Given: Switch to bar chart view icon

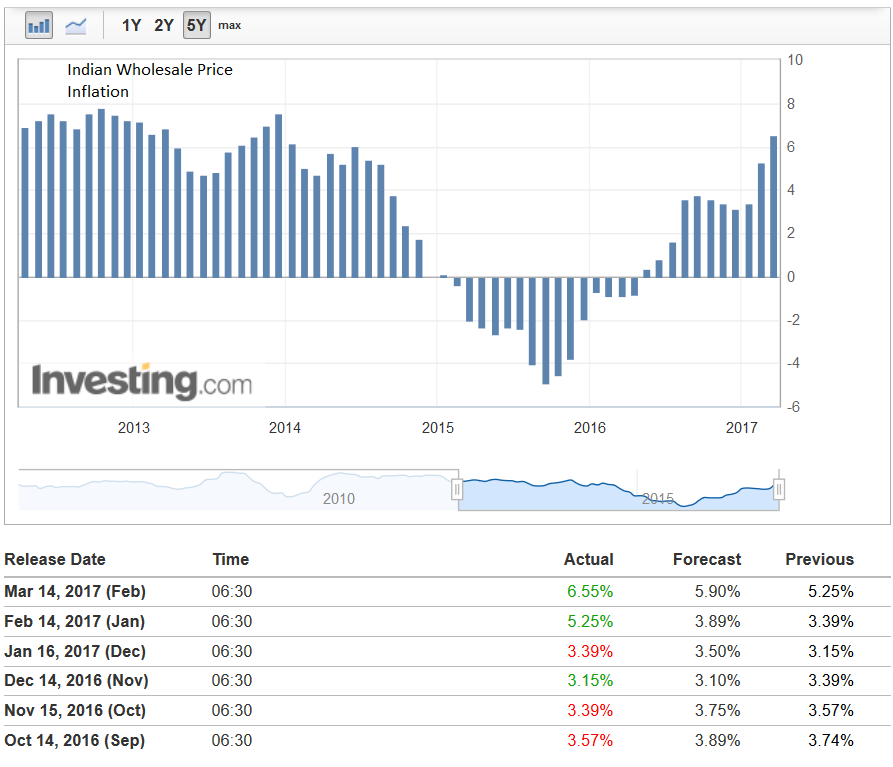Looking at the screenshot, I should (x=39, y=26).
